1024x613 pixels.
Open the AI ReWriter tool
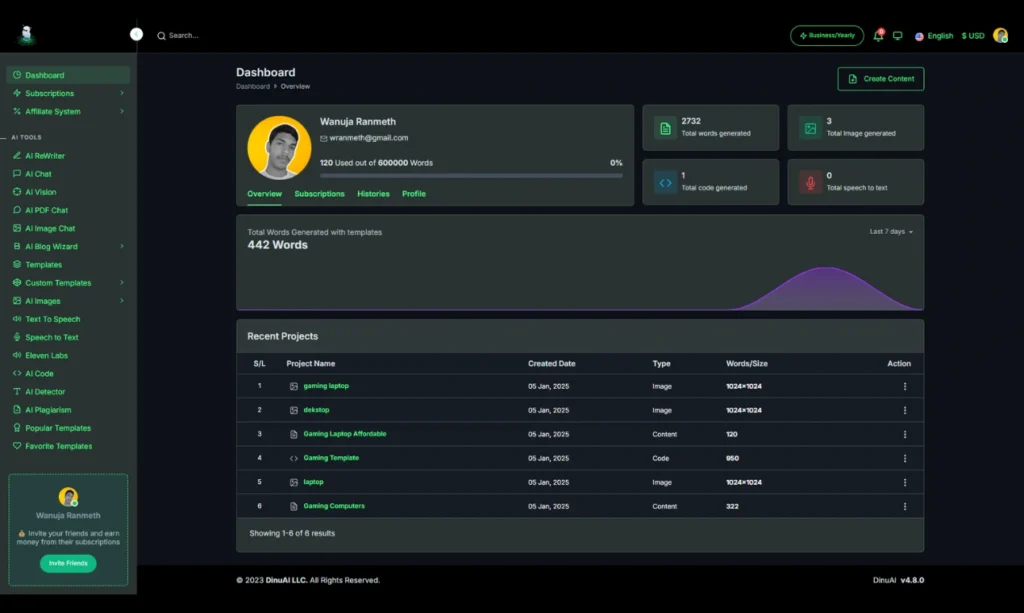[45, 155]
